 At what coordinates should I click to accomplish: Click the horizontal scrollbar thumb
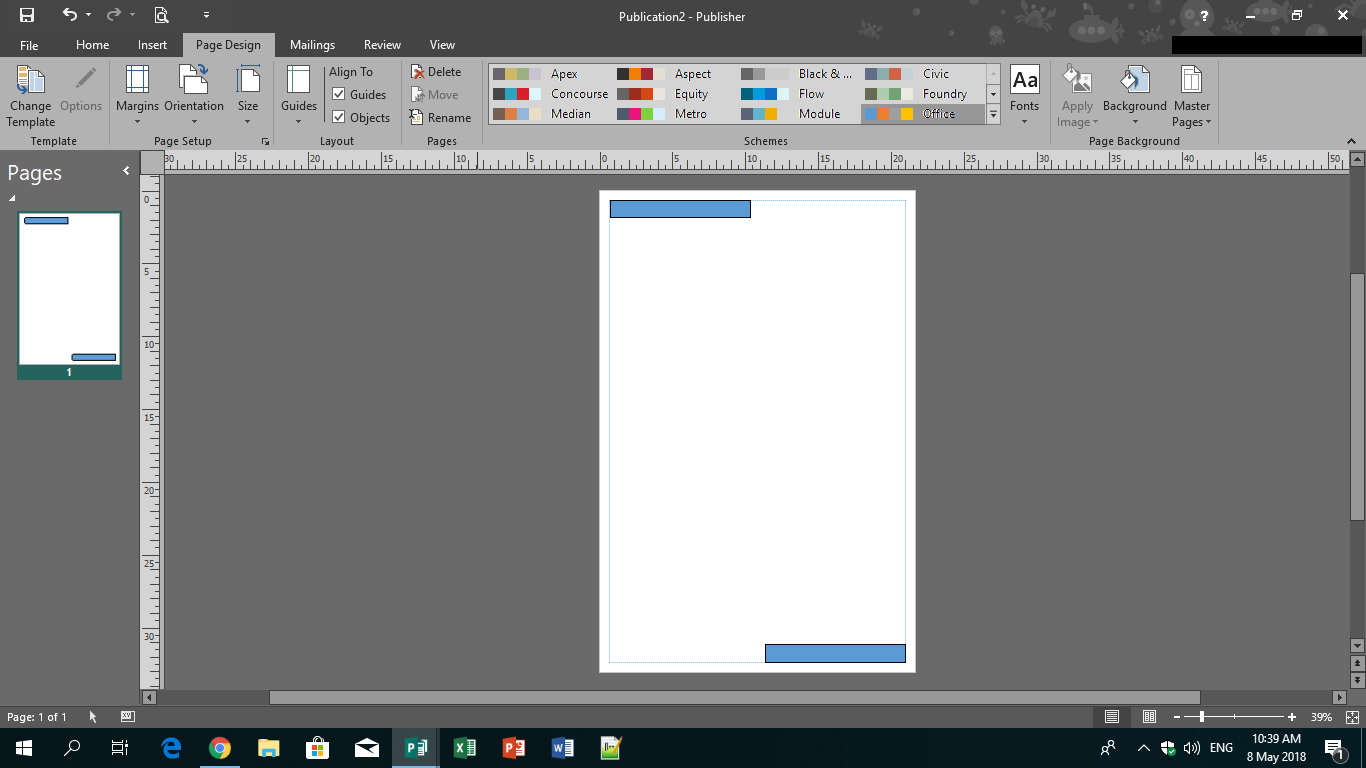(734, 697)
